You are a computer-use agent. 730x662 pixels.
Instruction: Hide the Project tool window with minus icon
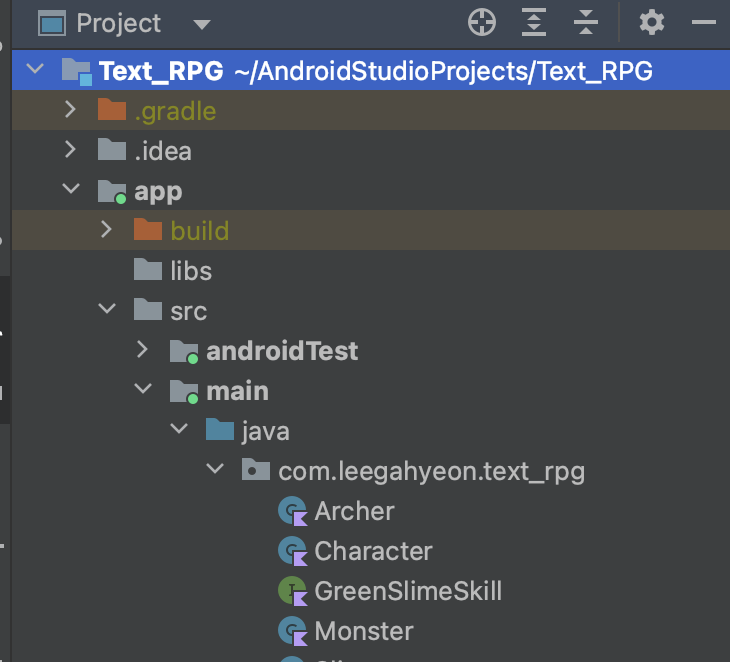point(703,22)
